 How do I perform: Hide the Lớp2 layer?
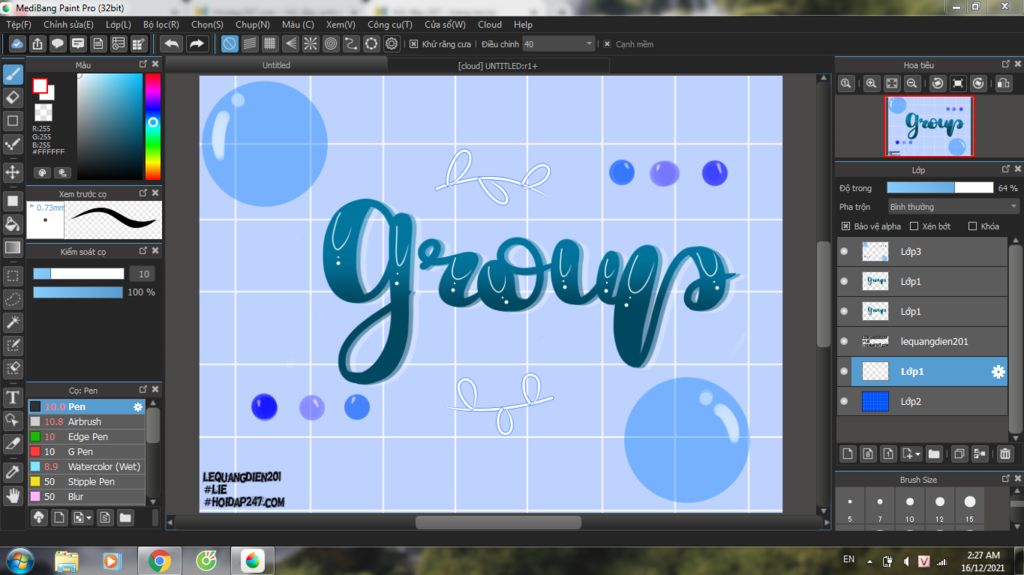pyautogui.click(x=844, y=401)
